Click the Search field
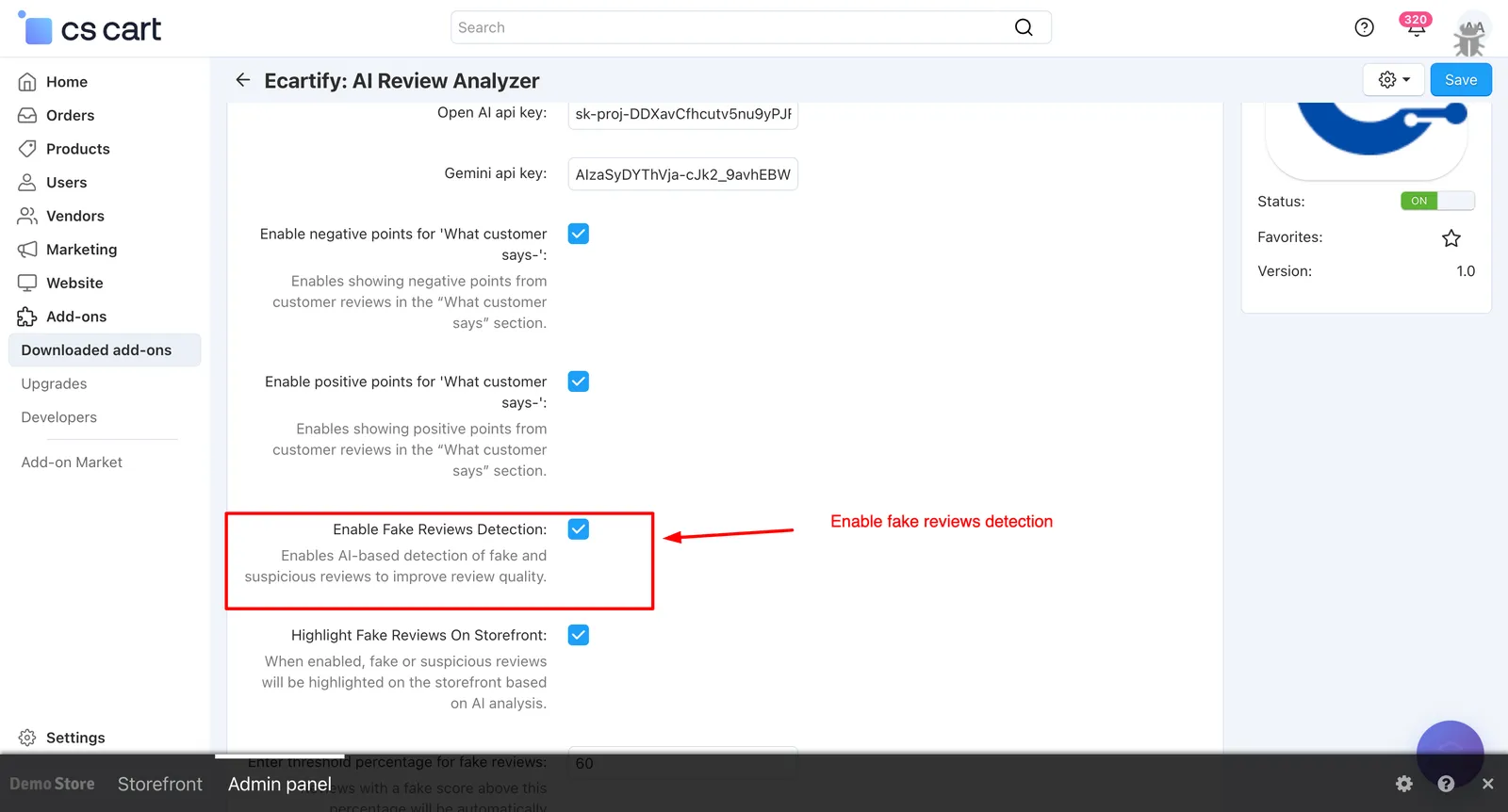Screen dimensions: 1508x812 coord(751,27)
